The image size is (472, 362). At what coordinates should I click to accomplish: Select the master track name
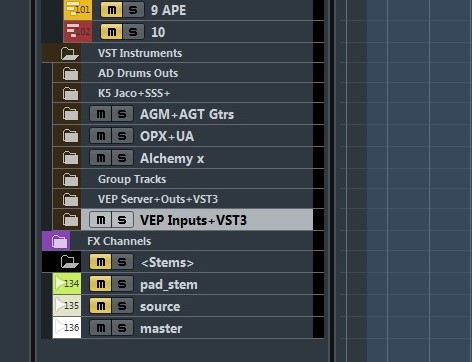pyautogui.click(x=161, y=329)
